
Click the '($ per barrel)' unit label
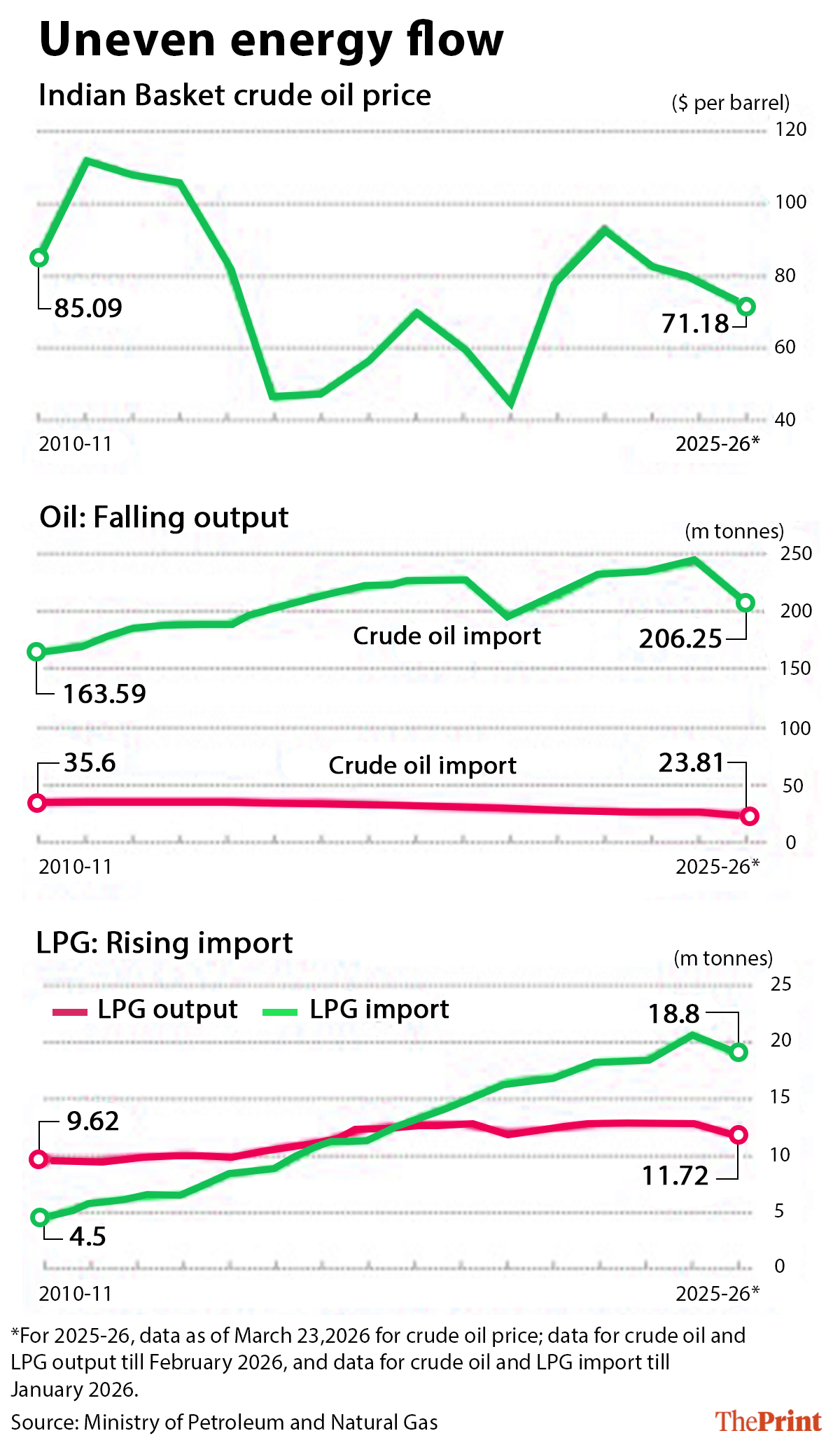pyautogui.click(x=730, y=103)
